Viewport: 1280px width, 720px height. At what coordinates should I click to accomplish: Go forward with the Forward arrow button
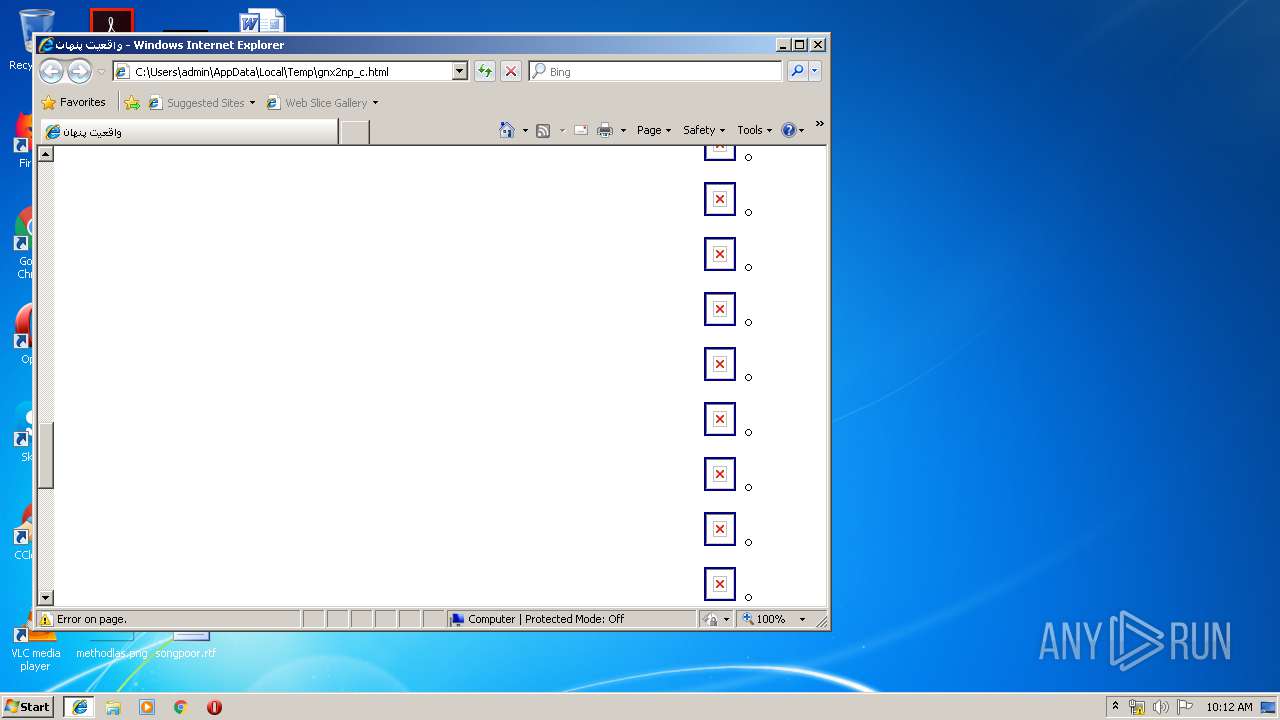click(79, 71)
